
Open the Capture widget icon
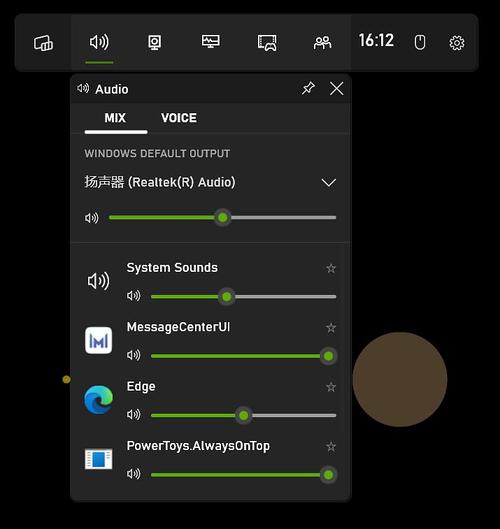(155, 43)
